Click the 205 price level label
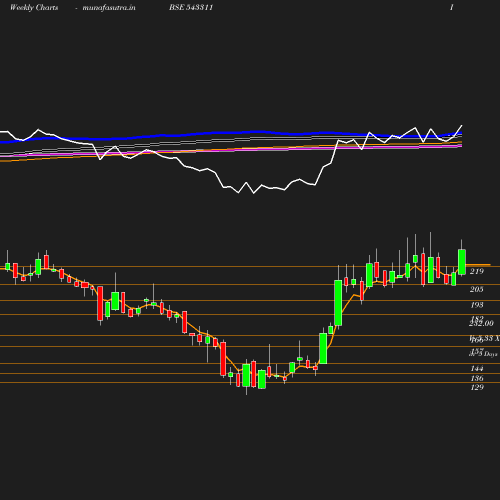Screen dimensions: 500x500 coord(477,289)
